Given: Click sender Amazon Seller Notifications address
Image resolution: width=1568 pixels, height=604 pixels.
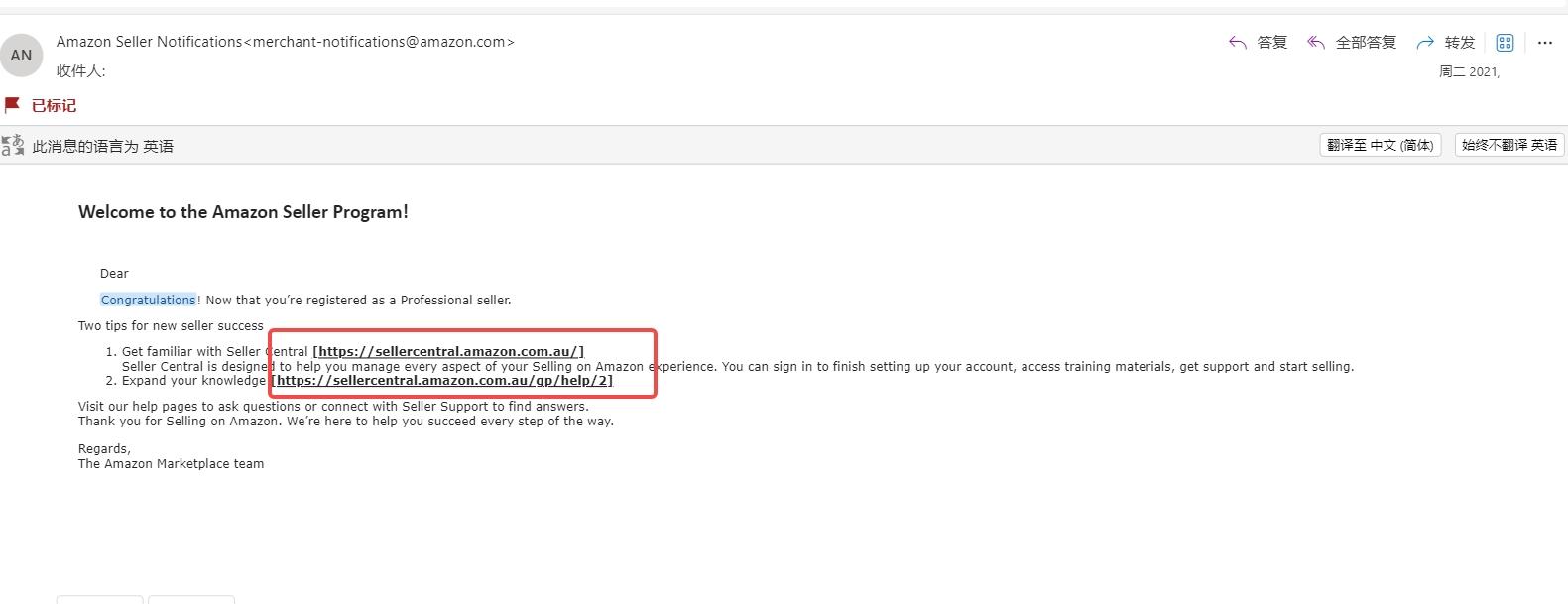Looking at the screenshot, I should click(286, 42).
